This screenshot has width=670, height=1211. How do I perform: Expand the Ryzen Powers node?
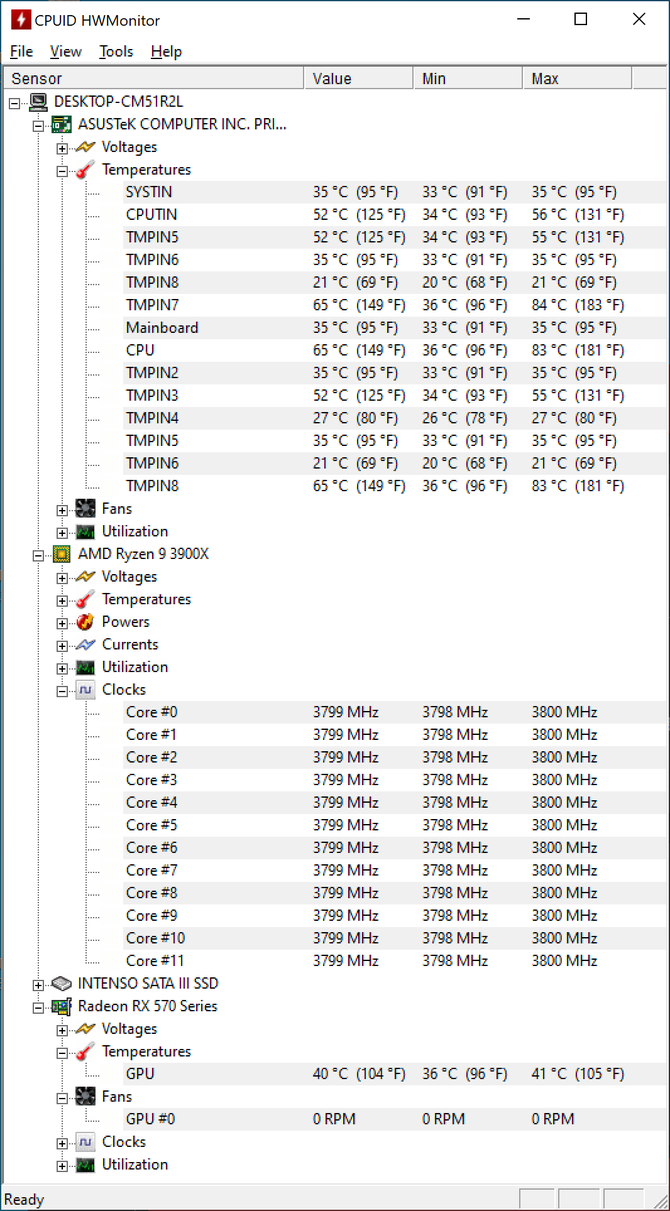click(x=62, y=622)
